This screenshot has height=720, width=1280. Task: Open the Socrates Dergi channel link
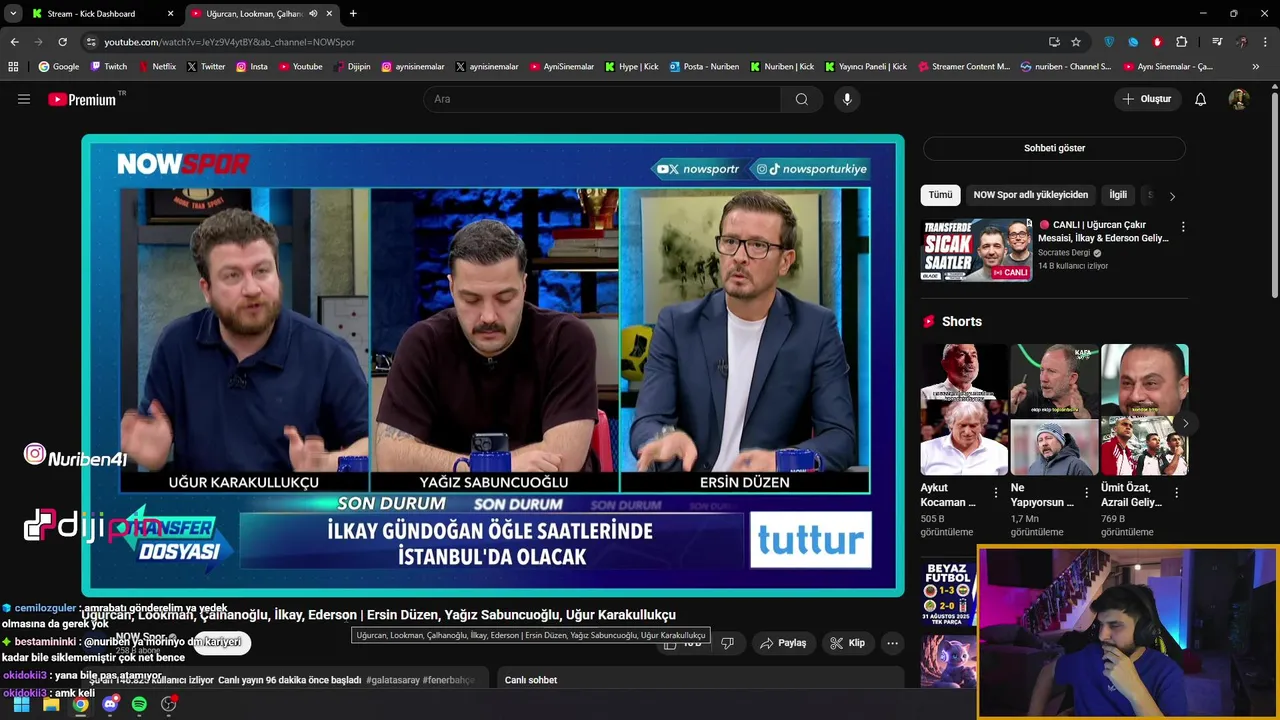[x=1064, y=253]
